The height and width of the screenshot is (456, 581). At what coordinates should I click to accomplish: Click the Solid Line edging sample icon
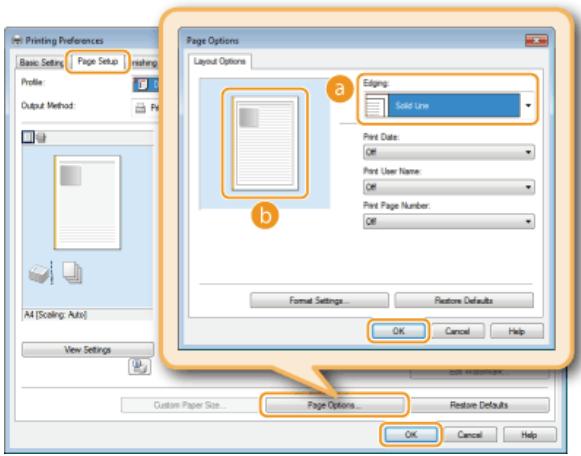coord(375,106)
